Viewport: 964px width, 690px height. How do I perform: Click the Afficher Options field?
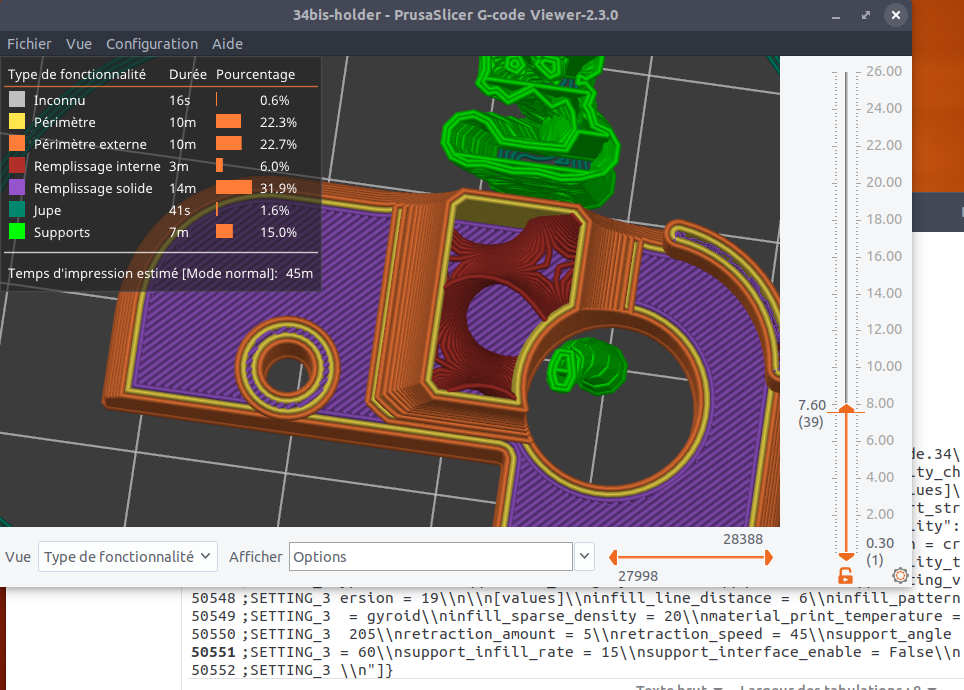pyautogui.click(x=431, y=557)
